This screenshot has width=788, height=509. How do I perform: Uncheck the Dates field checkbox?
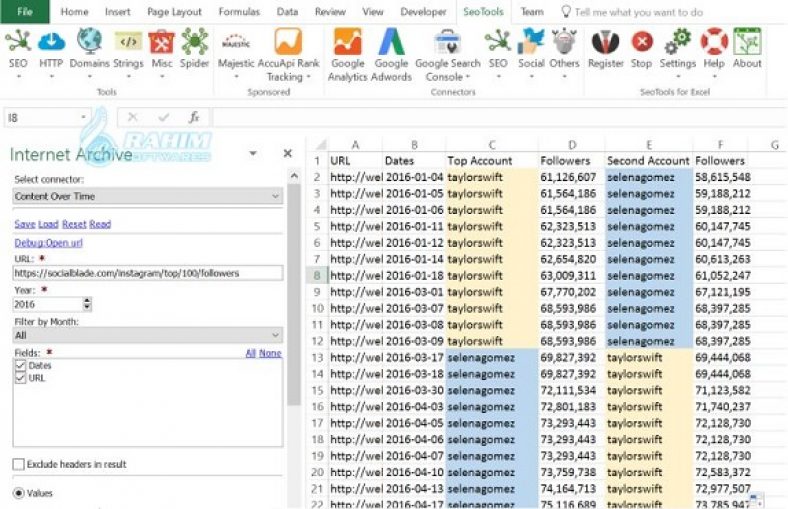(x=21, y=366)
